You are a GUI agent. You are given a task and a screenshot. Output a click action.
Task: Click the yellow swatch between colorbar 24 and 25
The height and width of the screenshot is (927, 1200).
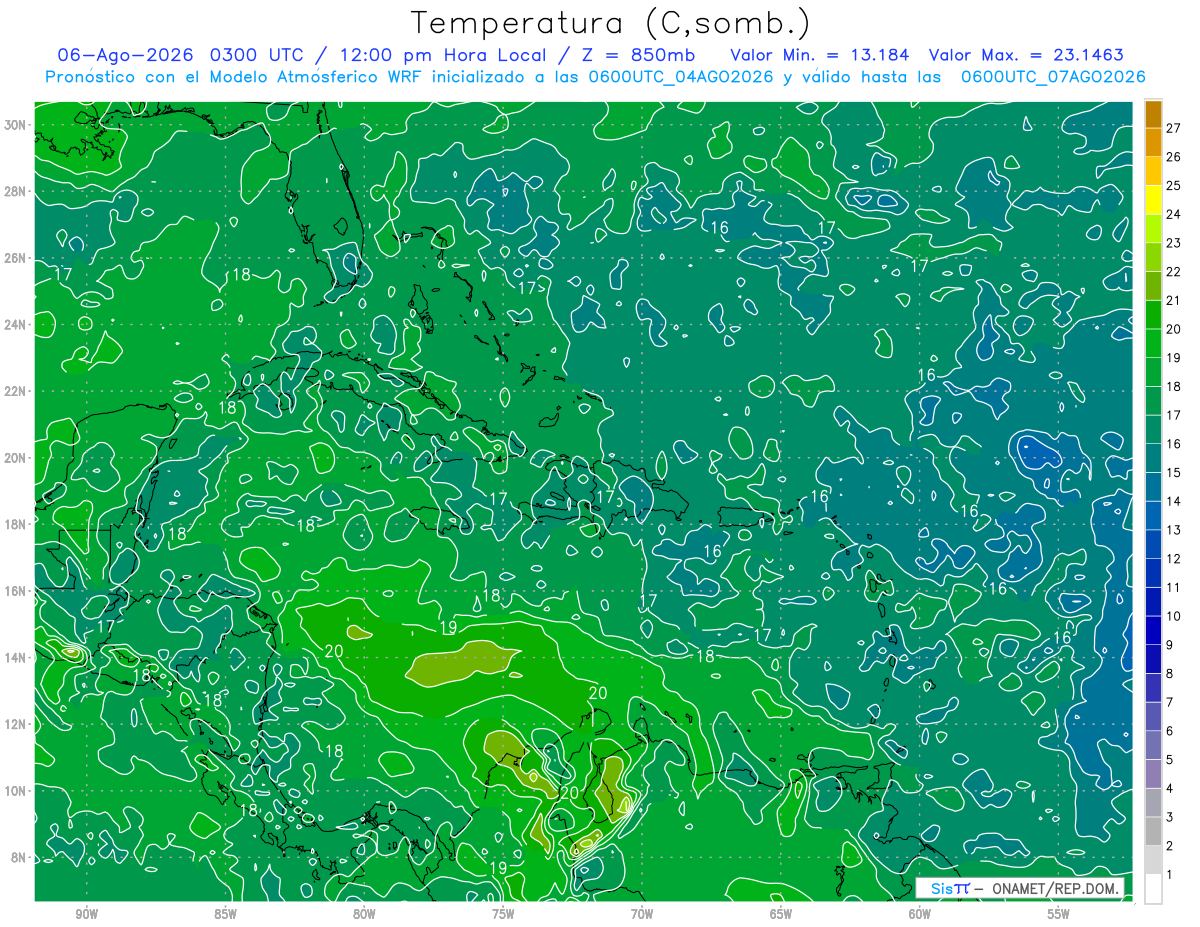pyautogui.click(x=1153, y=199)
